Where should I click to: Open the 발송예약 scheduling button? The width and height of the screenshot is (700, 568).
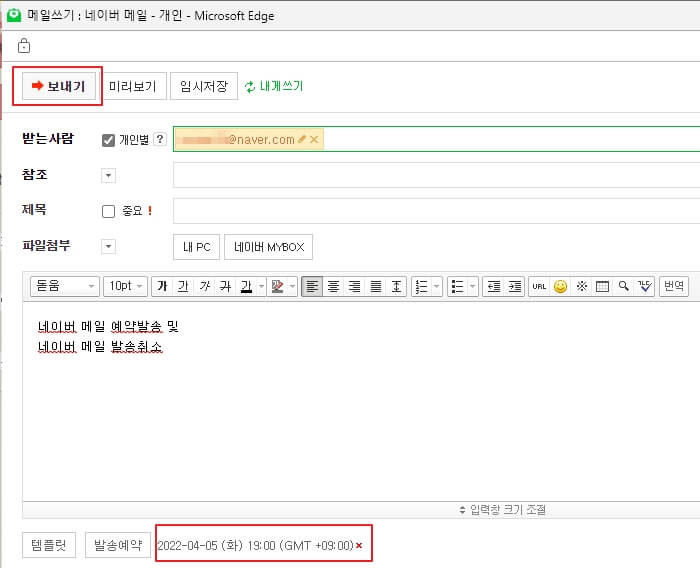tap(118, 545)
